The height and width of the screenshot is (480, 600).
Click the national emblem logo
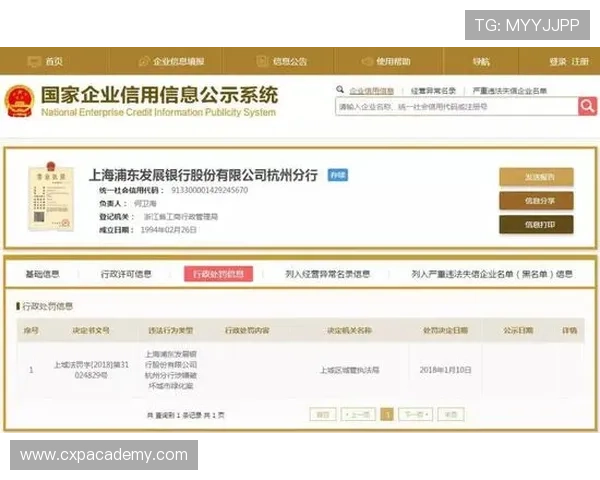pyautogui.click(x=20, y=101)
